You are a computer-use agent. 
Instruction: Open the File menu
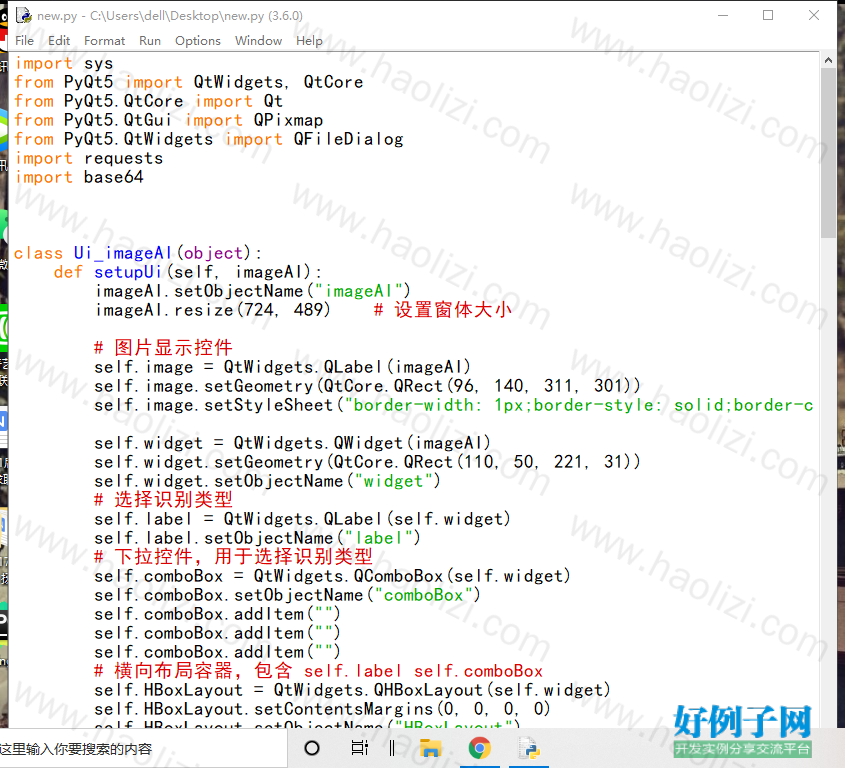(x=24, y=40)
